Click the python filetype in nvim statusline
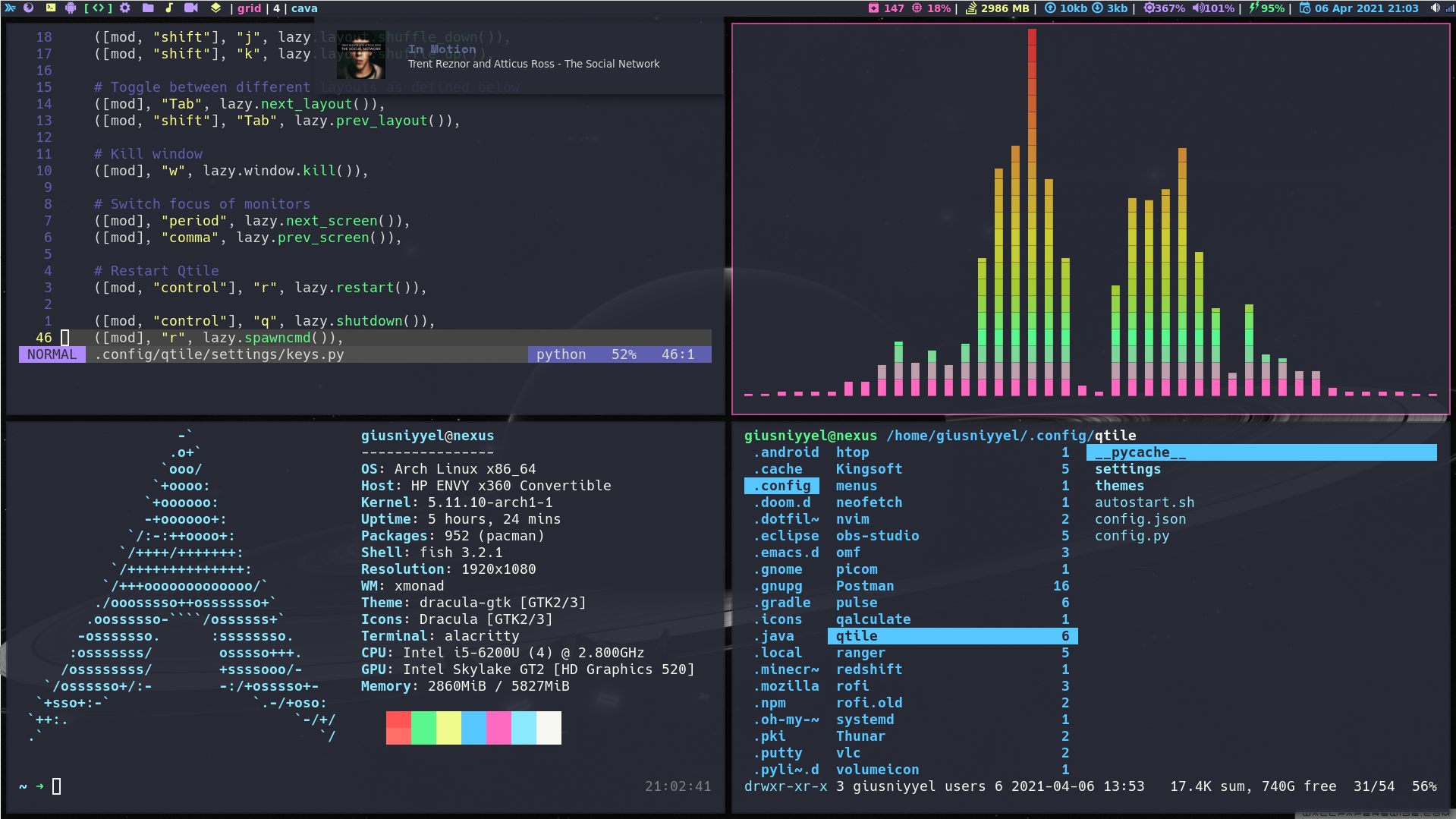This screenshot has height=819, width=1456. coord(561,354)
